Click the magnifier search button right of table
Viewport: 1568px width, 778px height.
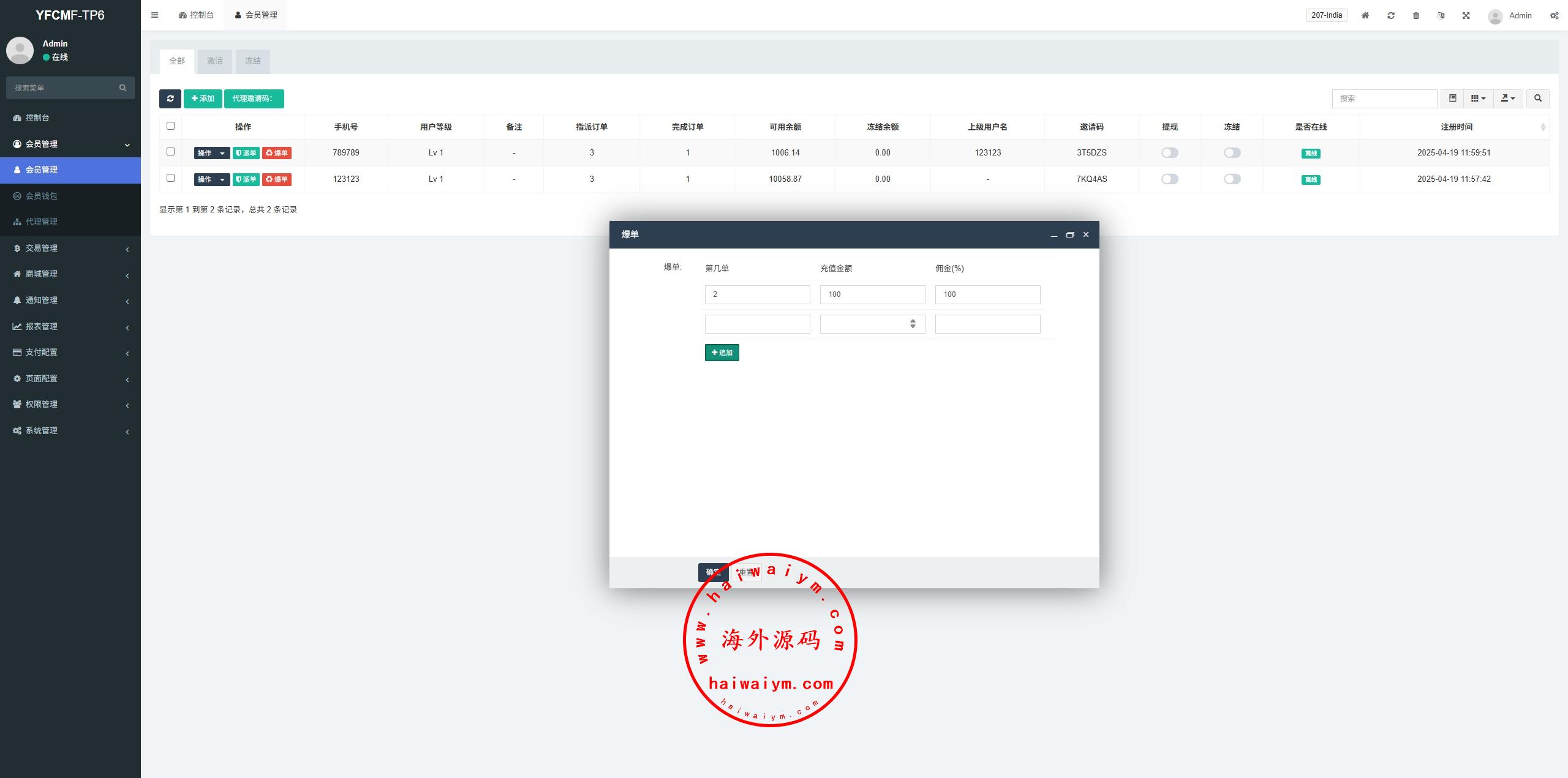1537,99
